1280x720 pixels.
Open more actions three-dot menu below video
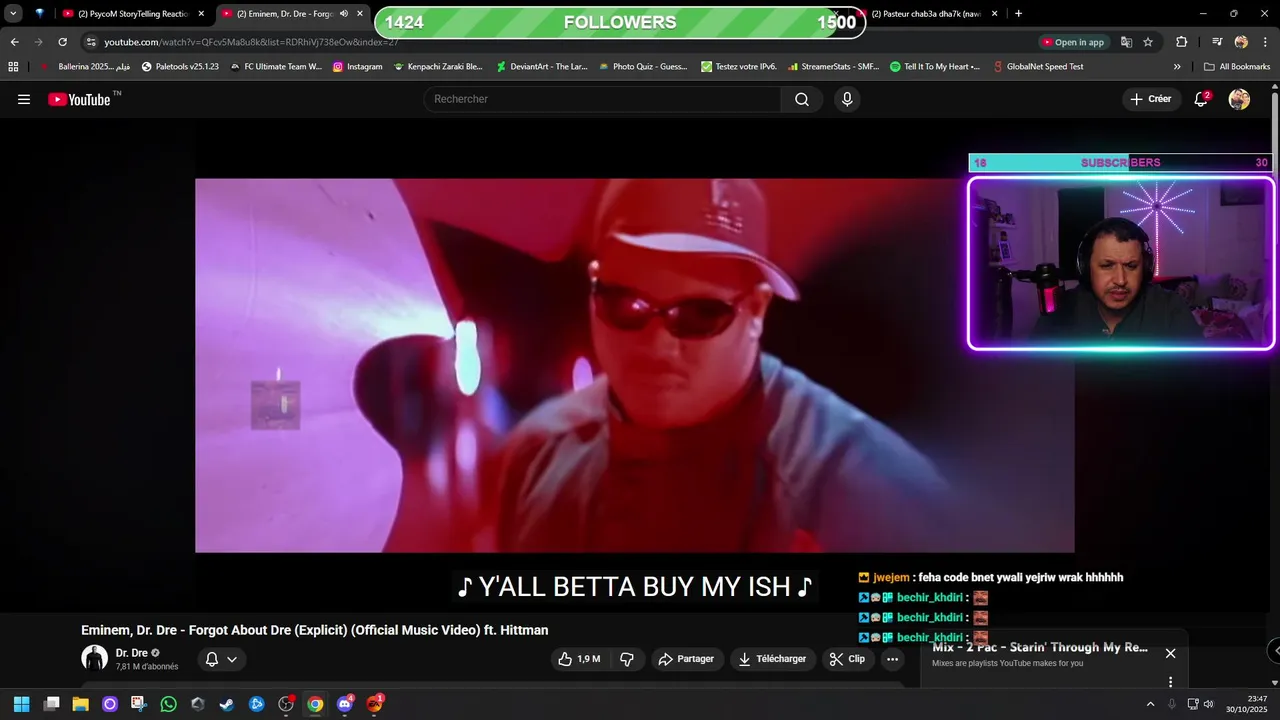(892, 659)
